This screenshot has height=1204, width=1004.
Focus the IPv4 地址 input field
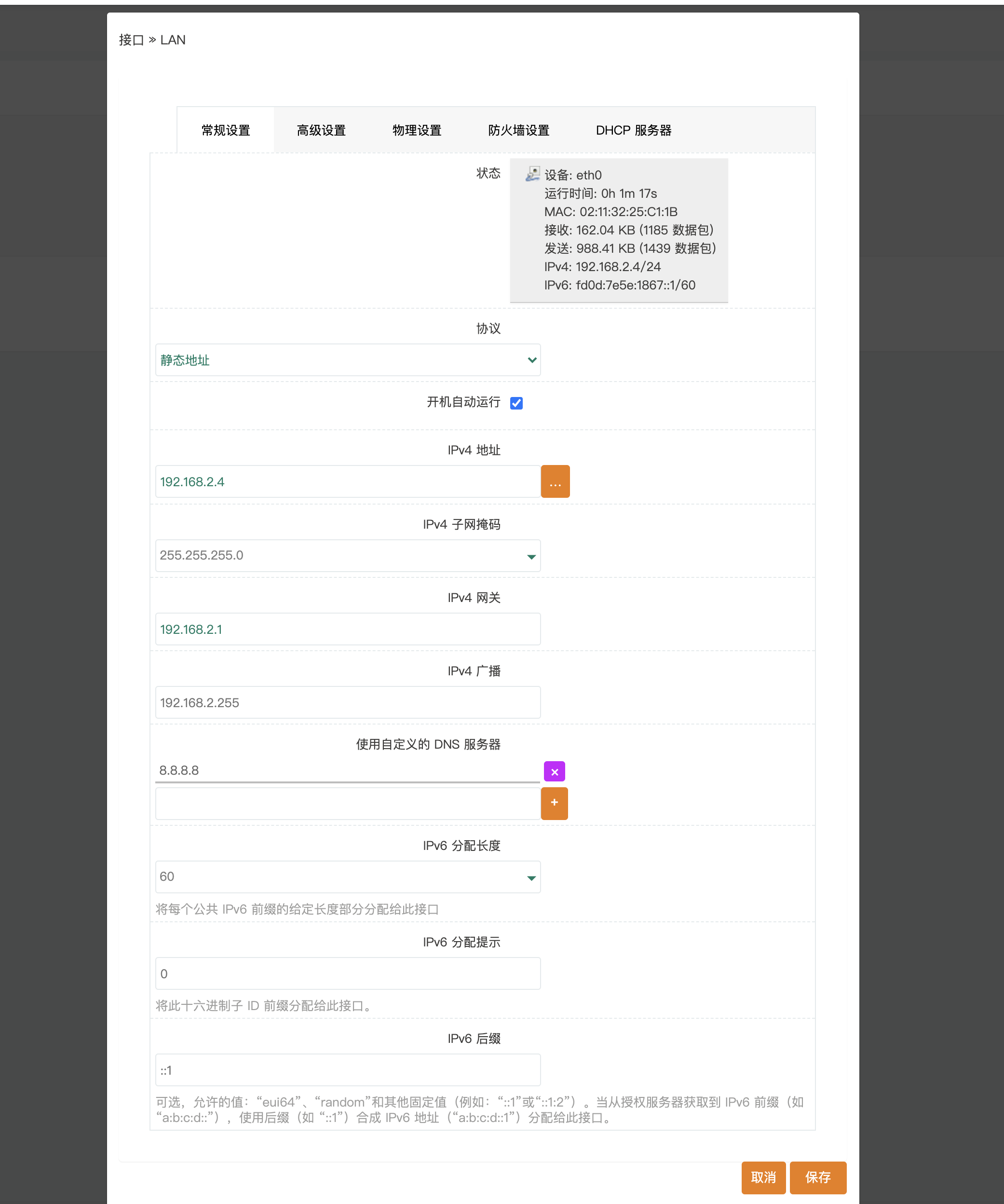348,481
